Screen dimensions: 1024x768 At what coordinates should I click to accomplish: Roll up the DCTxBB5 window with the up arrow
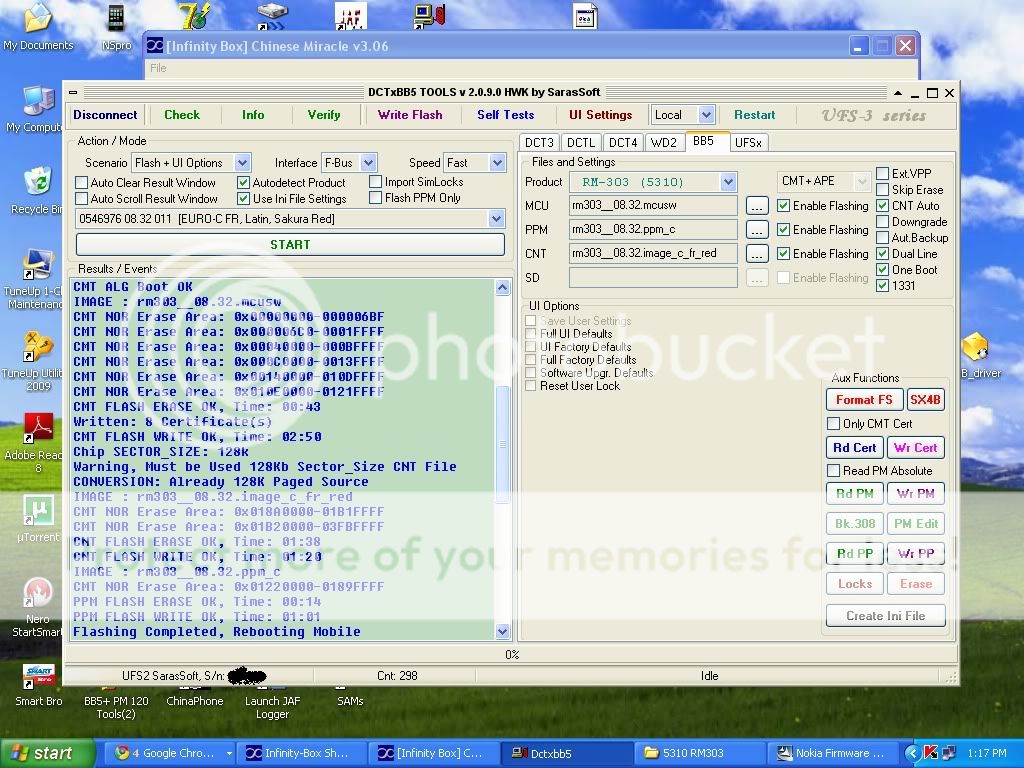coord(898,93)
